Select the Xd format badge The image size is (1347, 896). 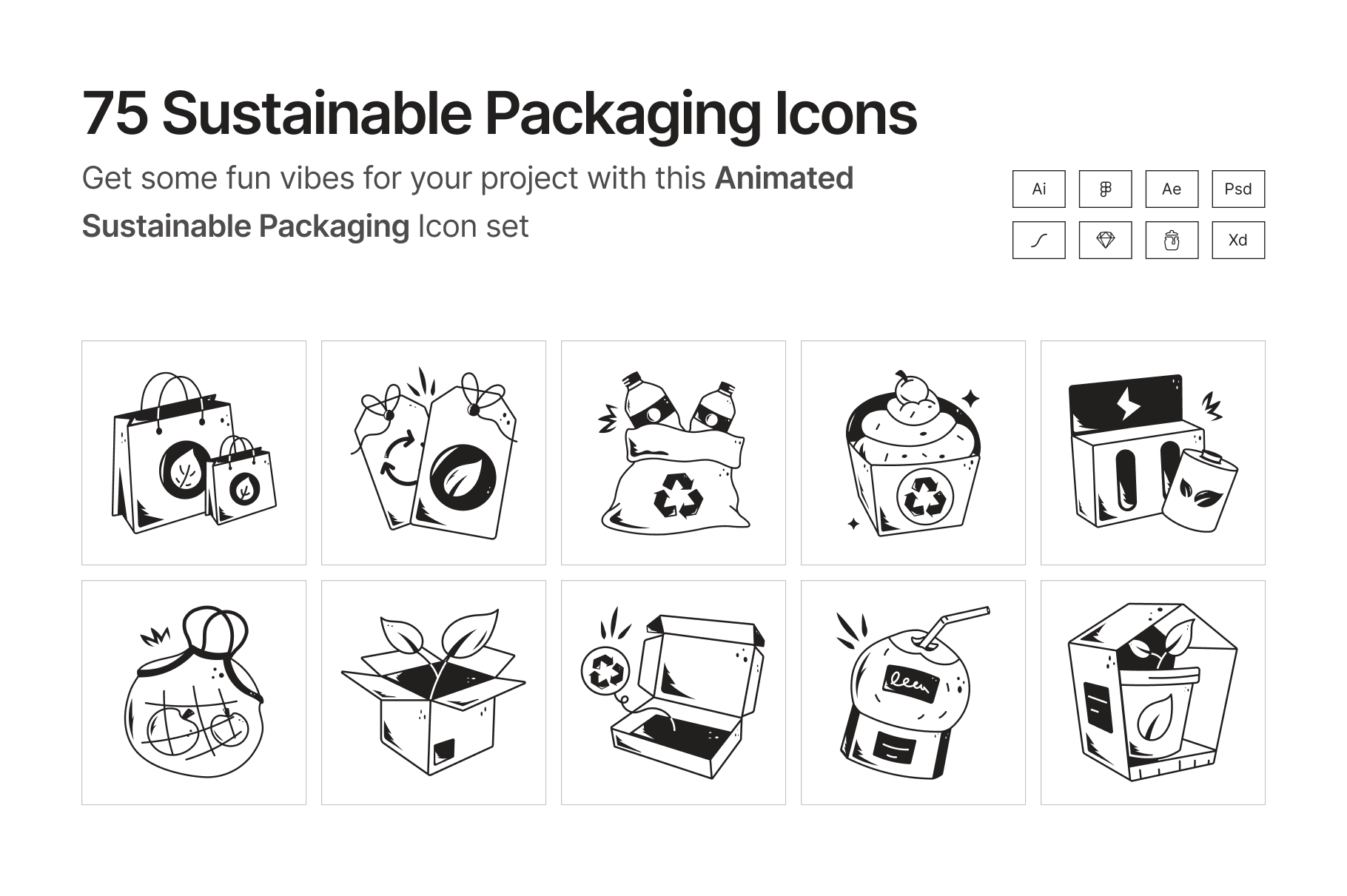pyautogui.click(x=1238, y=240)
